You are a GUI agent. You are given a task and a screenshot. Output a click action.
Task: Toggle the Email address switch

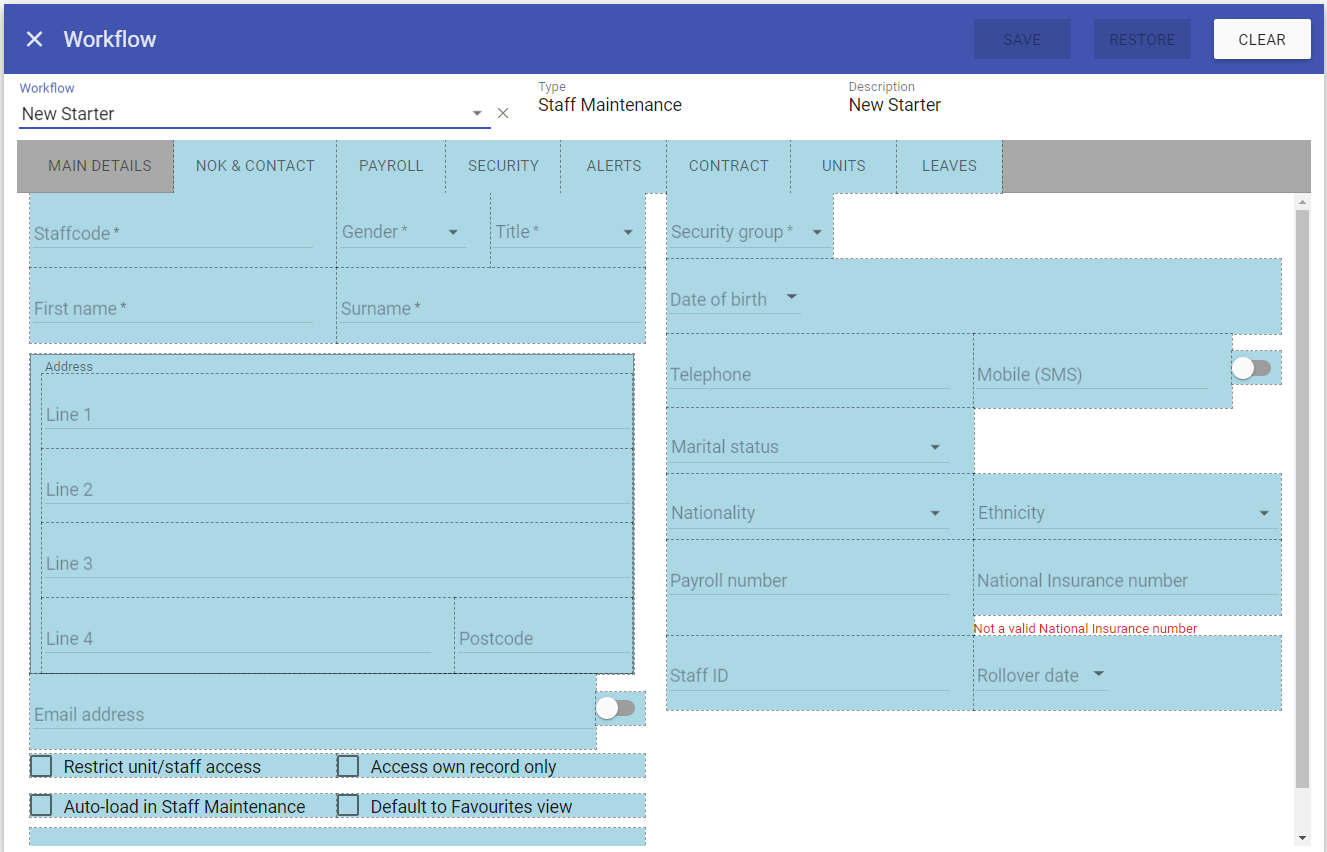[x=615, y=708]
